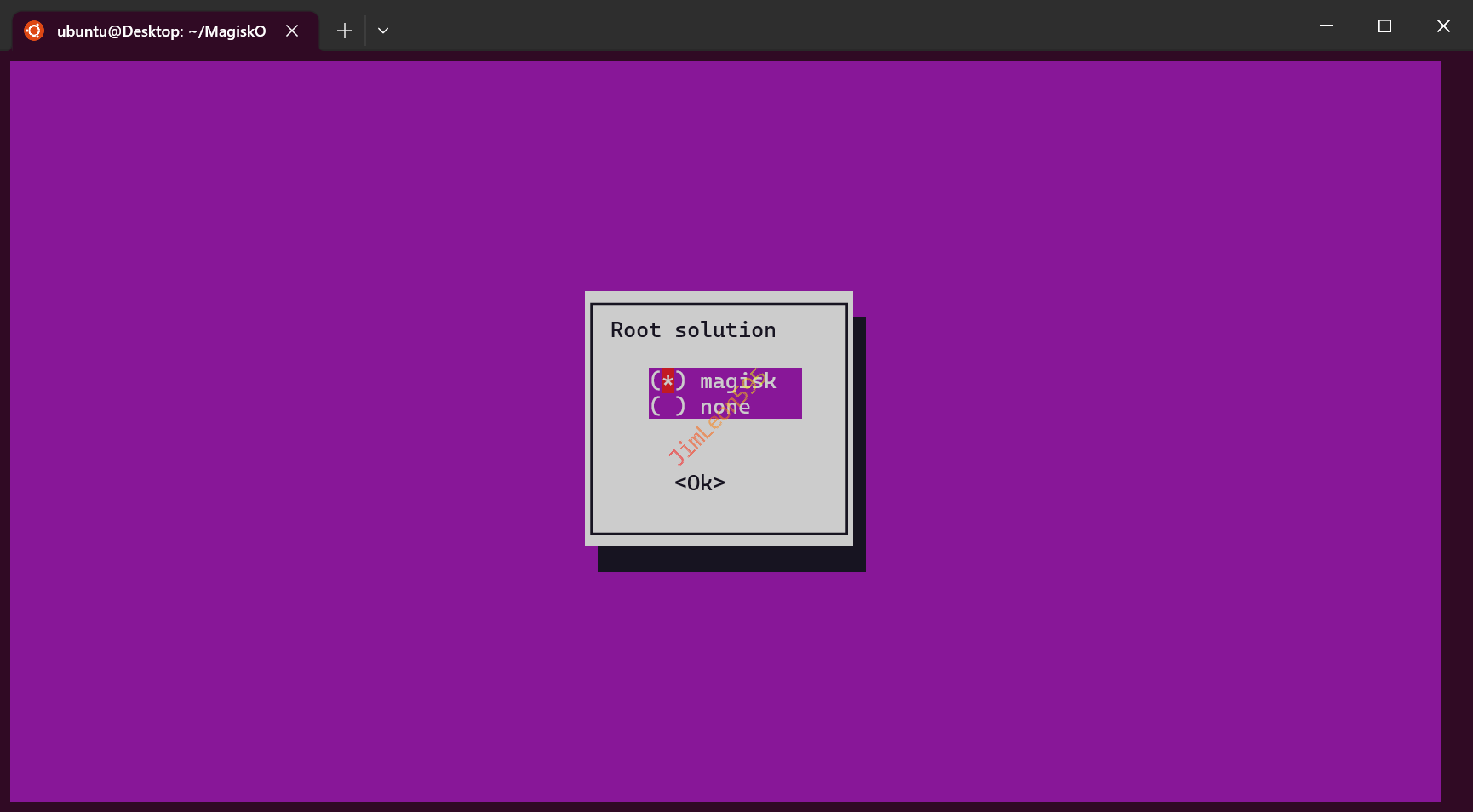Click the dark shadow below the dialog
1473x812 pixels.
pos(731,559)
